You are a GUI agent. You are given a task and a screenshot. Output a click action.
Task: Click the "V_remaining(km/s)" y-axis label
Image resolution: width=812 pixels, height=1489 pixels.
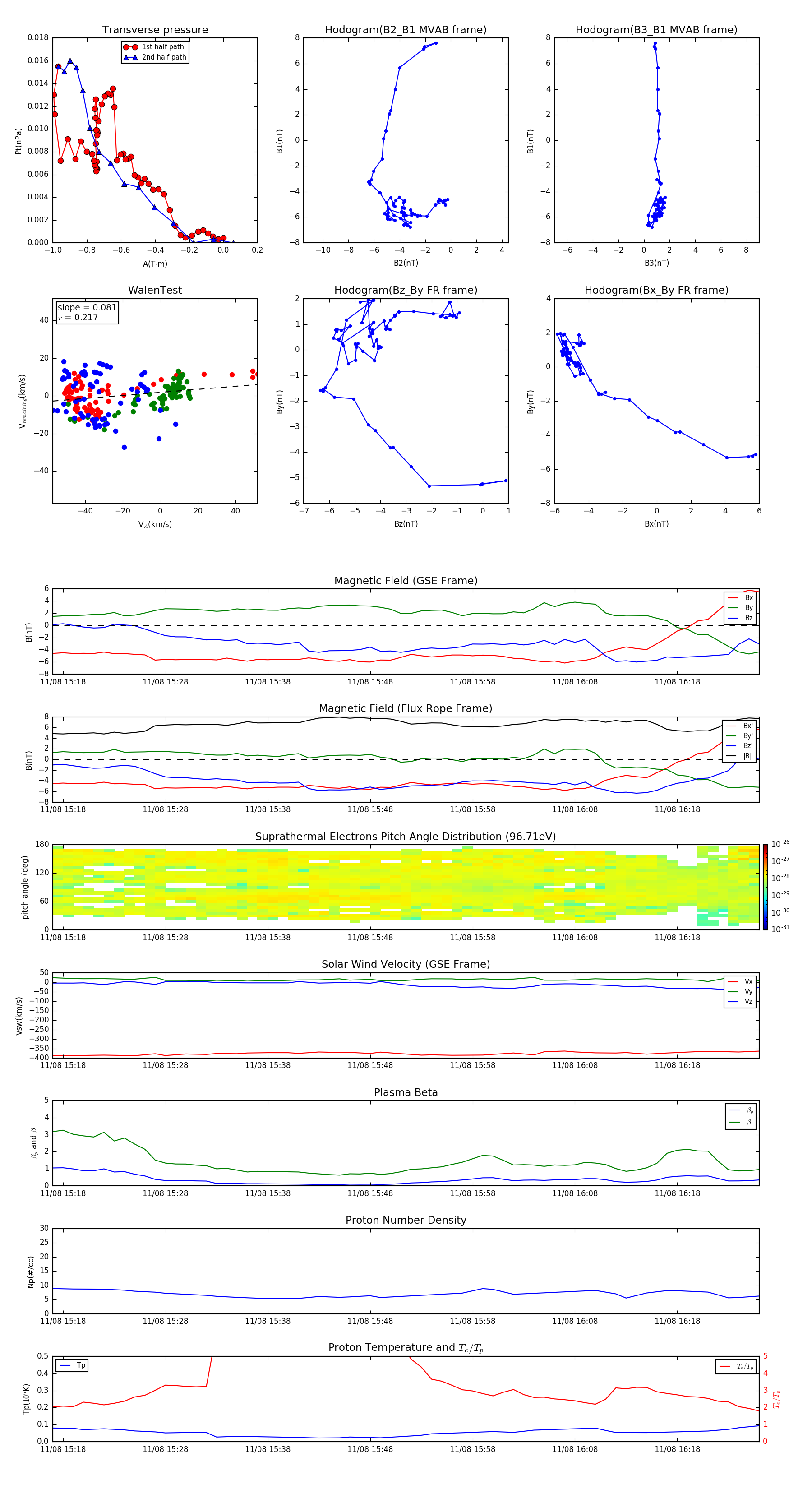pos(22,401)
